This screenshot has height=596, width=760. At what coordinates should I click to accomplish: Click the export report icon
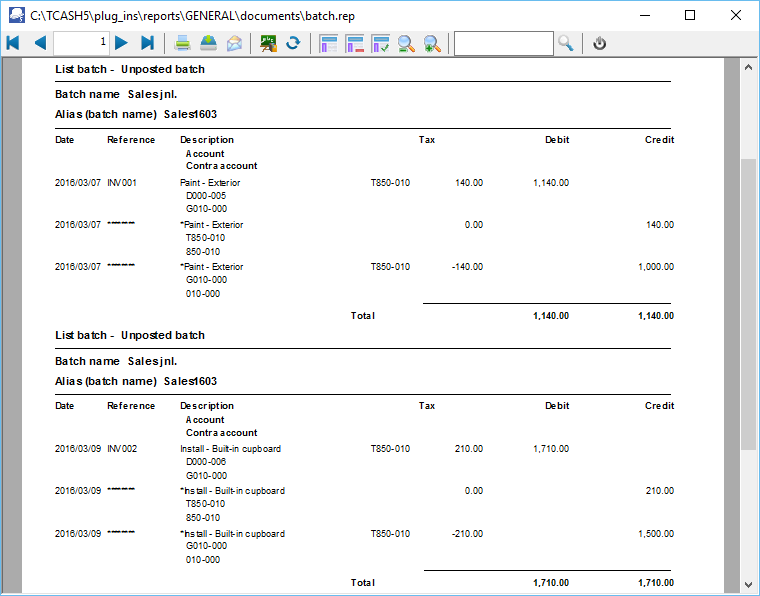pos(208,43)
